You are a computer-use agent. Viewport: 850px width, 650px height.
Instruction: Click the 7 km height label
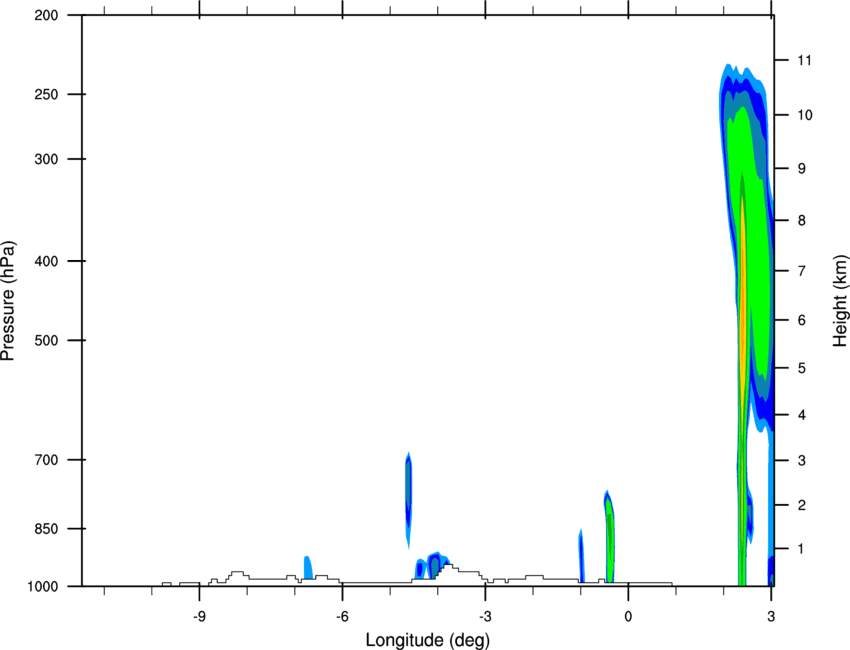(x=801, y=271)
